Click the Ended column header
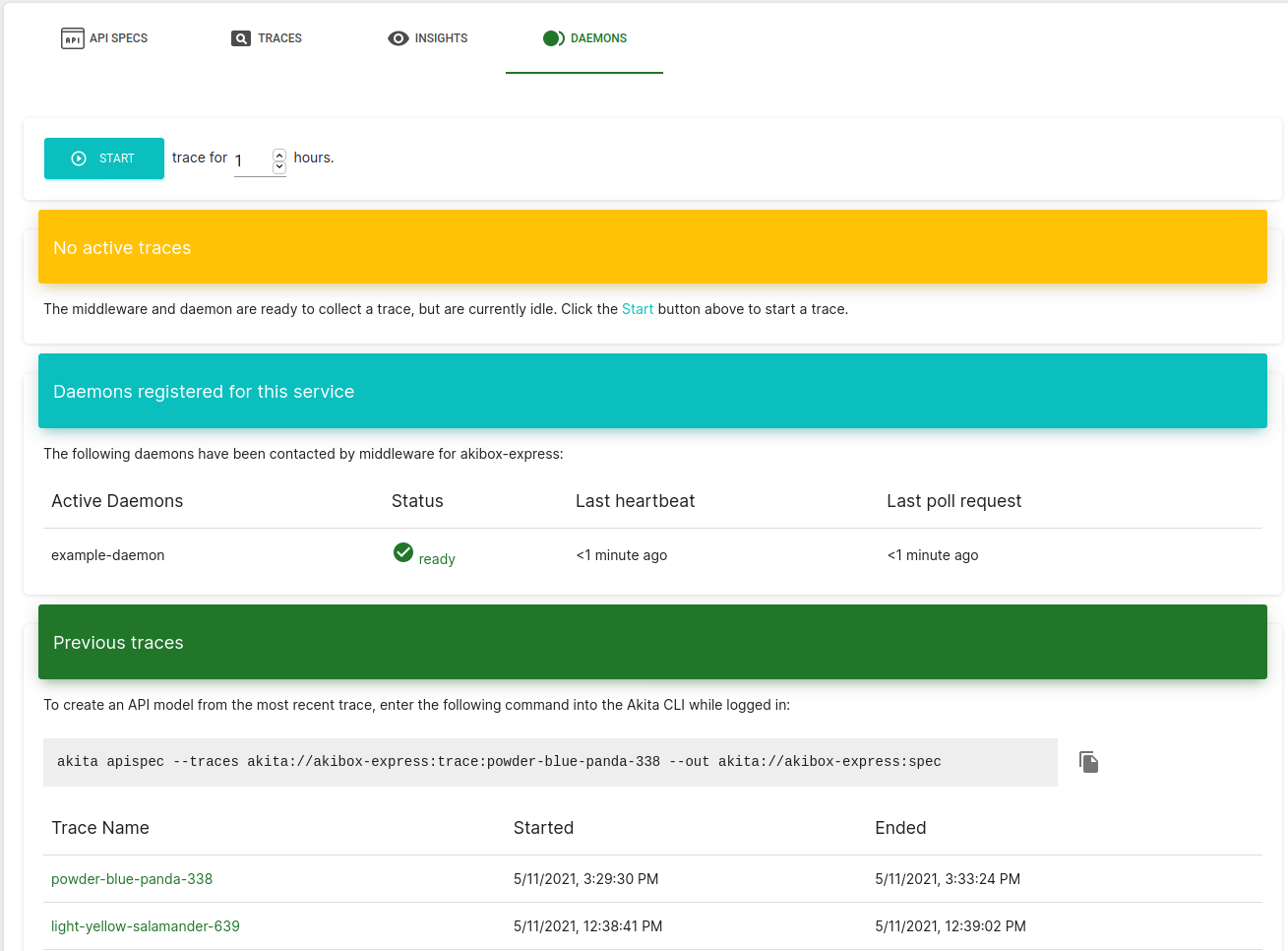This screenshot has width=1288, height=951. [900, 828]
